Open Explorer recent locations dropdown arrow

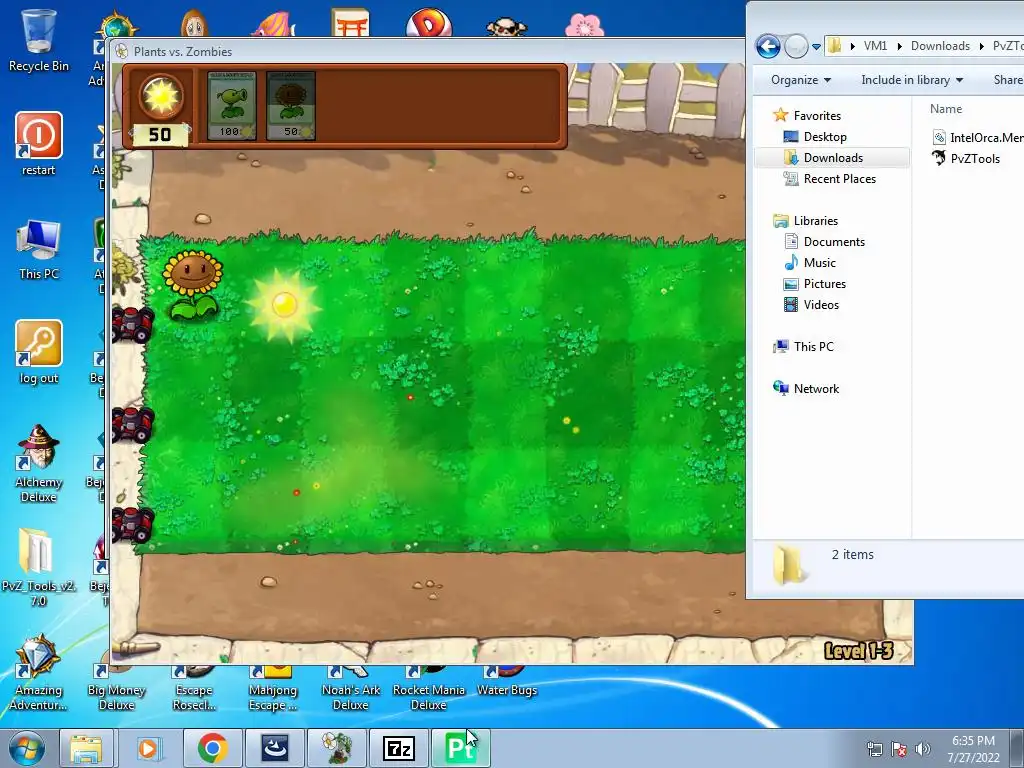pyautogui.click(x=816, y=46)
